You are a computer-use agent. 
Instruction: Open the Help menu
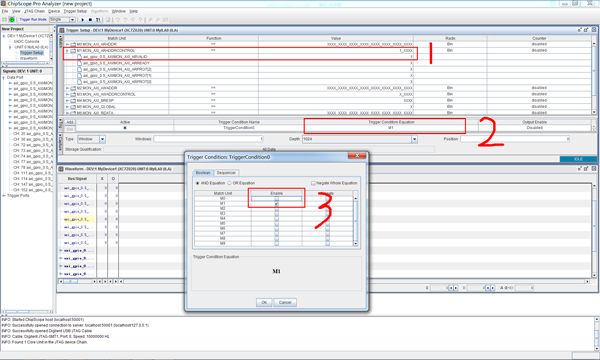(134, 11)
